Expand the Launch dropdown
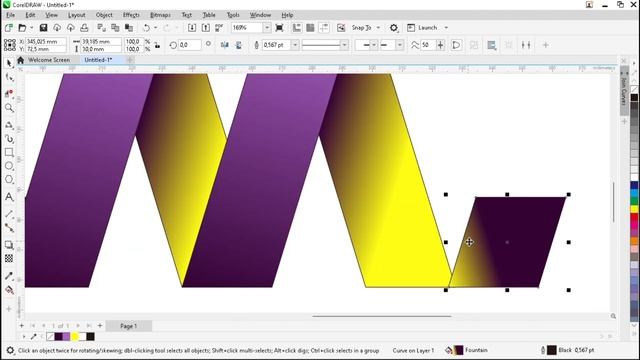The width and height of the screenshot is (640, 360). (x=446, y=28)
